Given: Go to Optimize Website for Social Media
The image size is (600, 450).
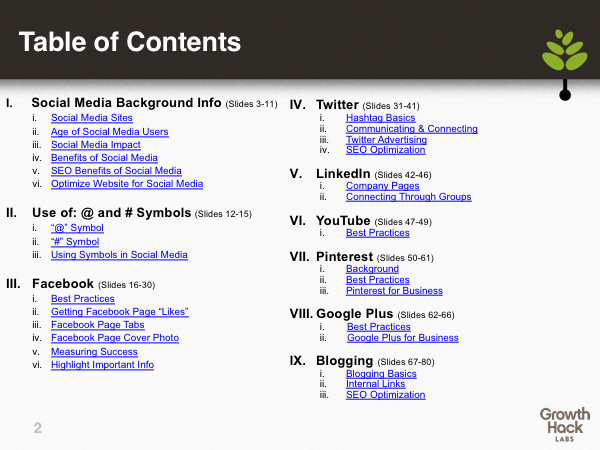Looking at the screenshot, I should (127, 184).
